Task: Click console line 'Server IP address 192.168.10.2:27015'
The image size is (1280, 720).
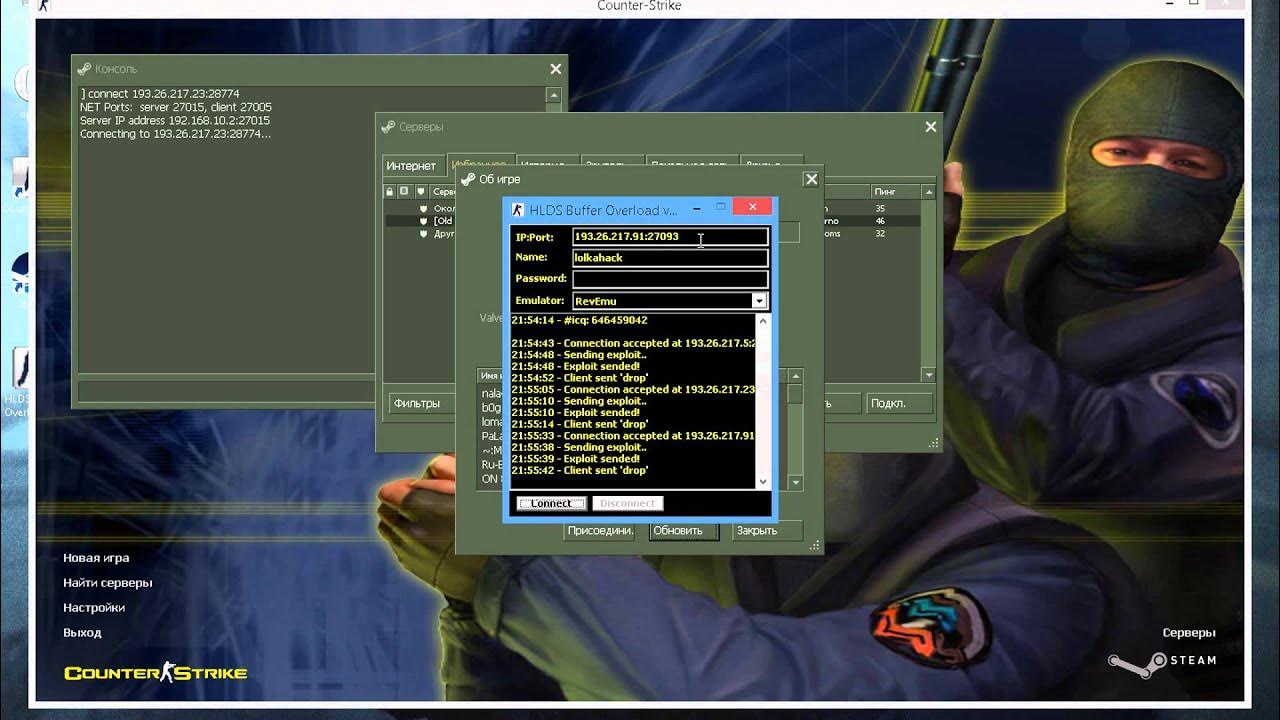Action: (x=175, y=120)
